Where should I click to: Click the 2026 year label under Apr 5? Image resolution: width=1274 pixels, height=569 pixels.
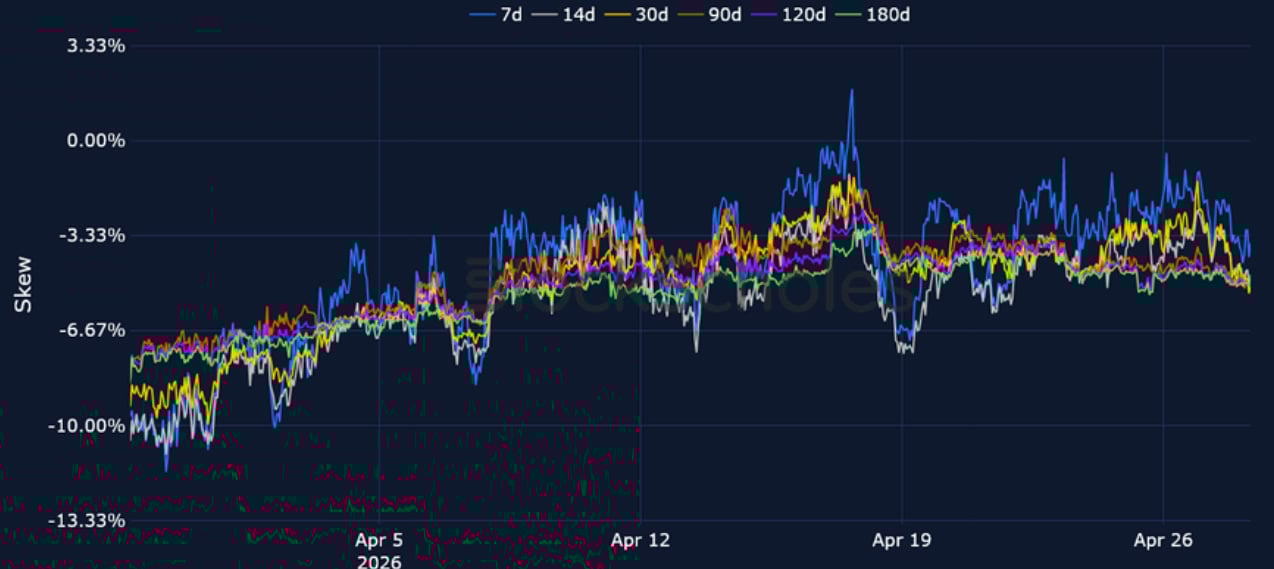(379, 561)
